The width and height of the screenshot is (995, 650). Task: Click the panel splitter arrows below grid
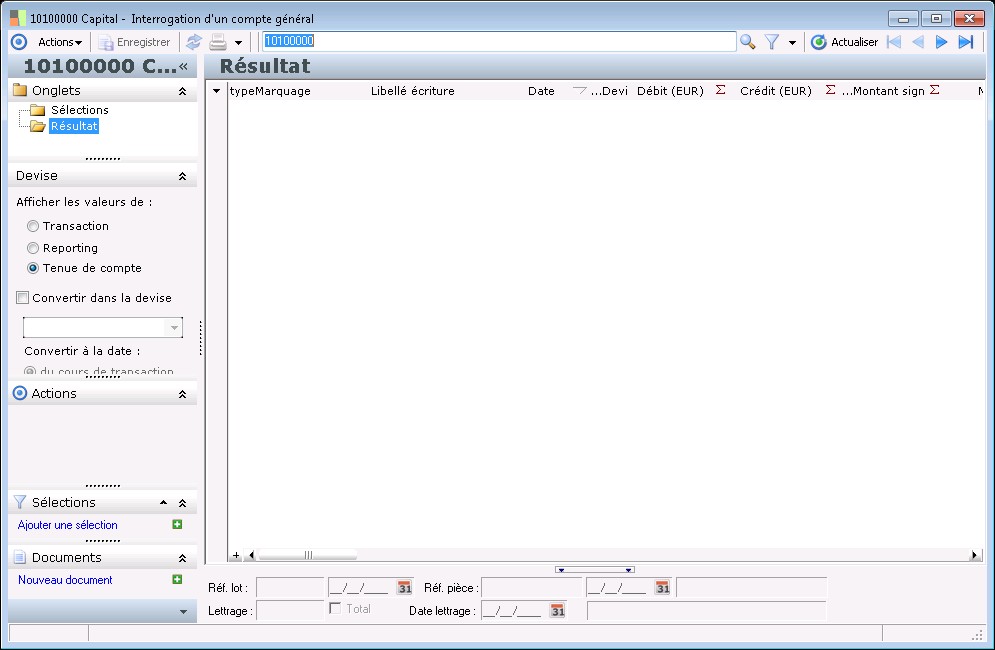[x=595, y=570]
